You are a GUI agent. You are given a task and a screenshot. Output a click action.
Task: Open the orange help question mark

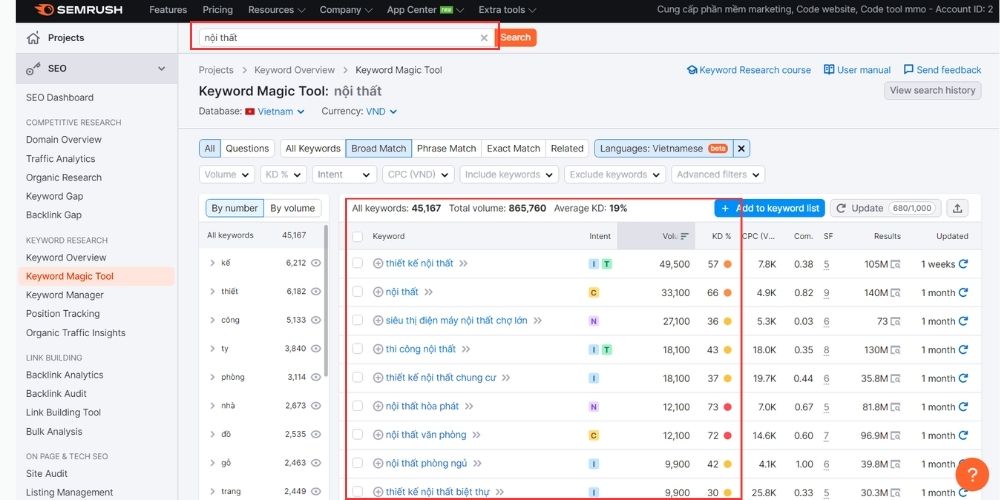(972, 474)
